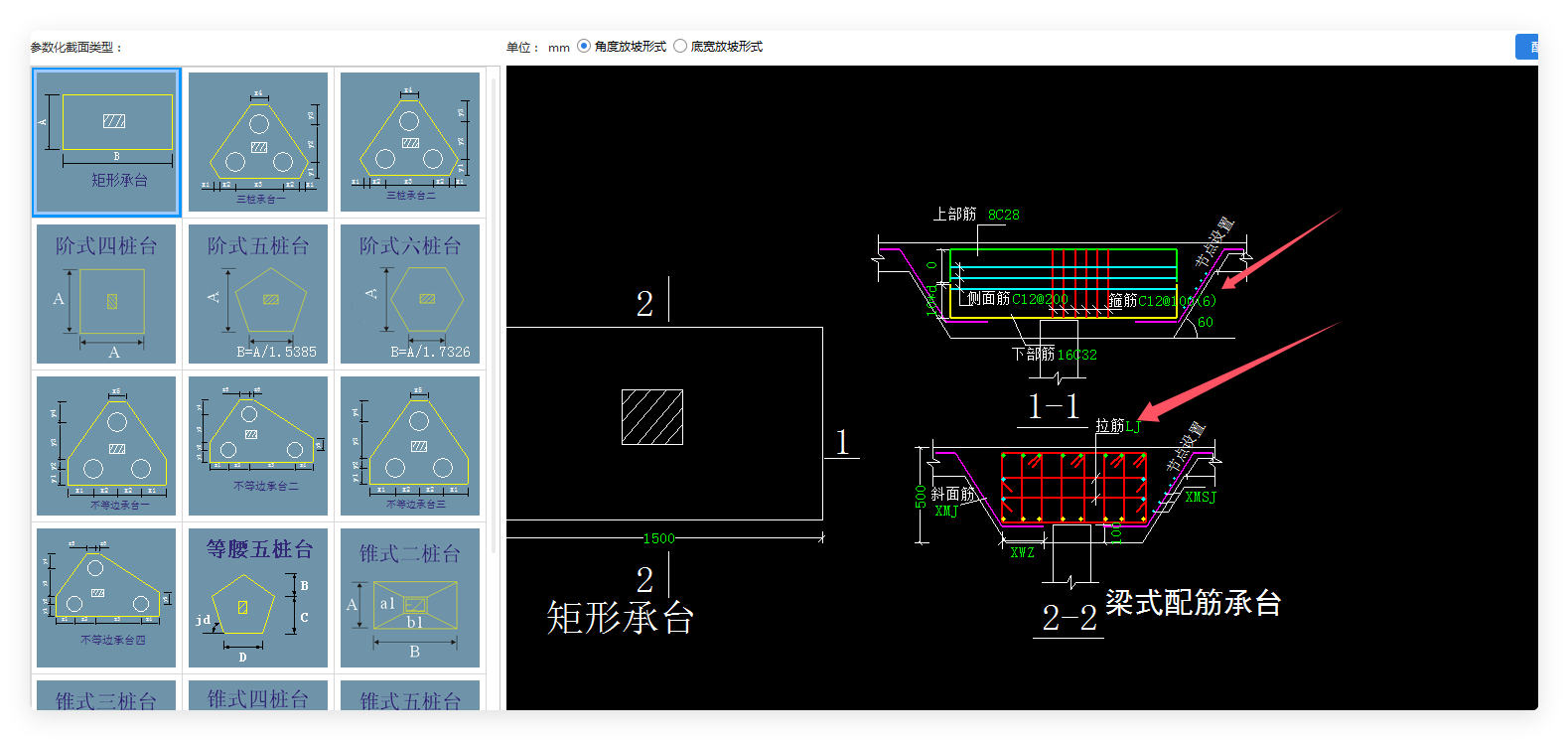Choose the 阶式五桩台 section type
This screenshot has width=1568, height=740.
click(258, 294)
